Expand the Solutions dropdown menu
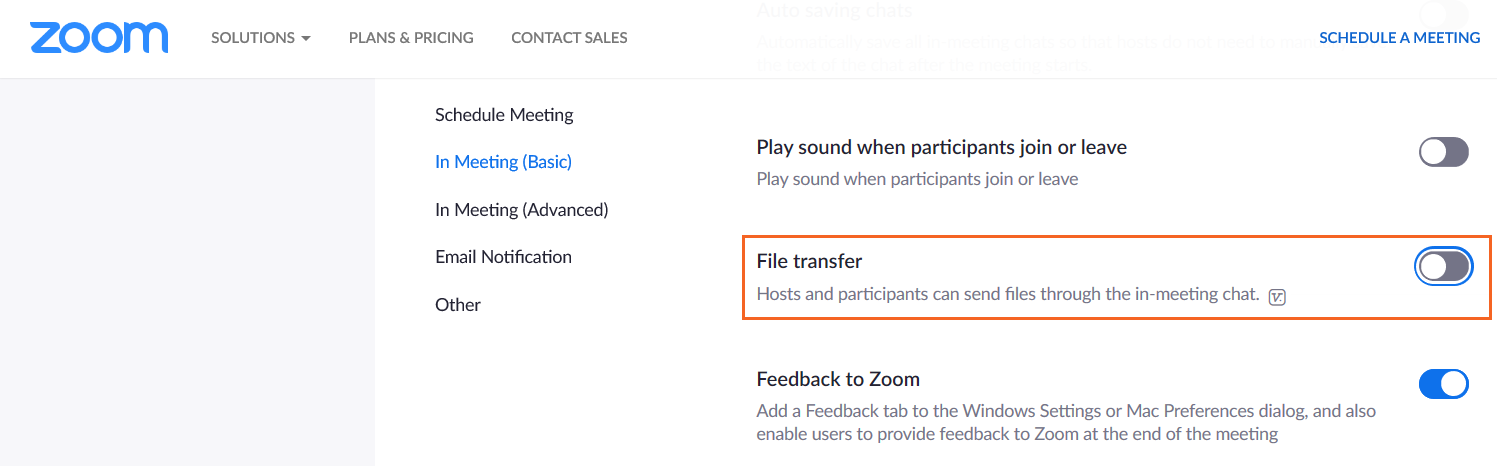The height and width of the screenshot is (466, 1497). tap(261, 38)
